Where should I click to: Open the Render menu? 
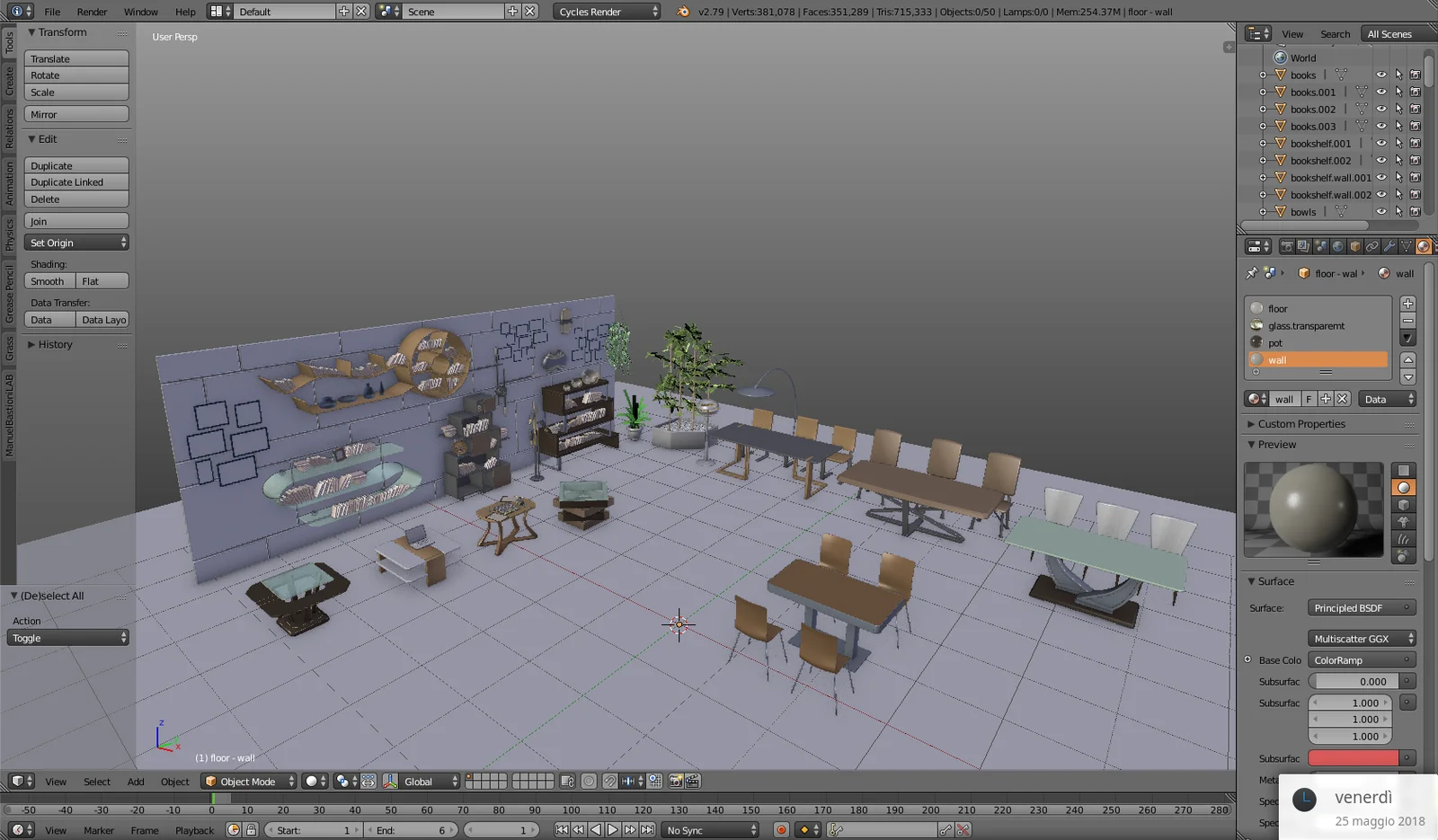pos(91,12)
